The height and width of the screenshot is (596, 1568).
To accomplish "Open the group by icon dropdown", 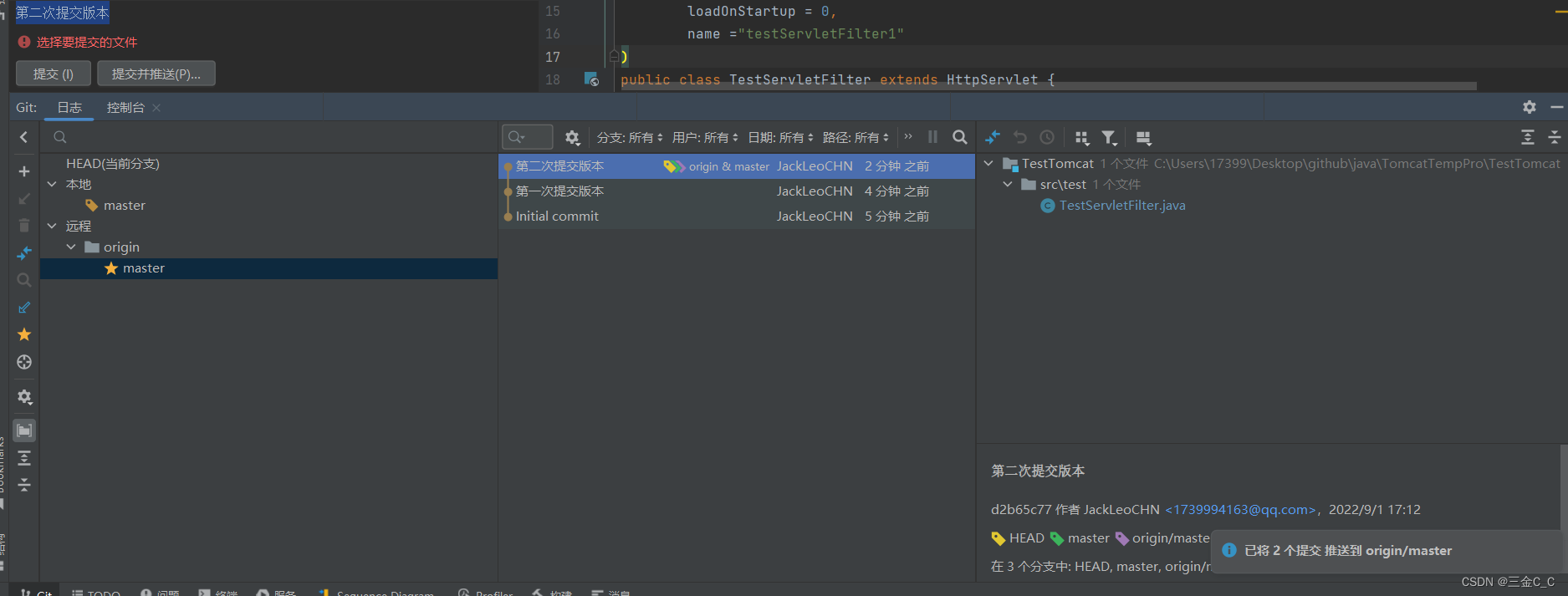I will pyautogui.click(x=1082, y=138).
